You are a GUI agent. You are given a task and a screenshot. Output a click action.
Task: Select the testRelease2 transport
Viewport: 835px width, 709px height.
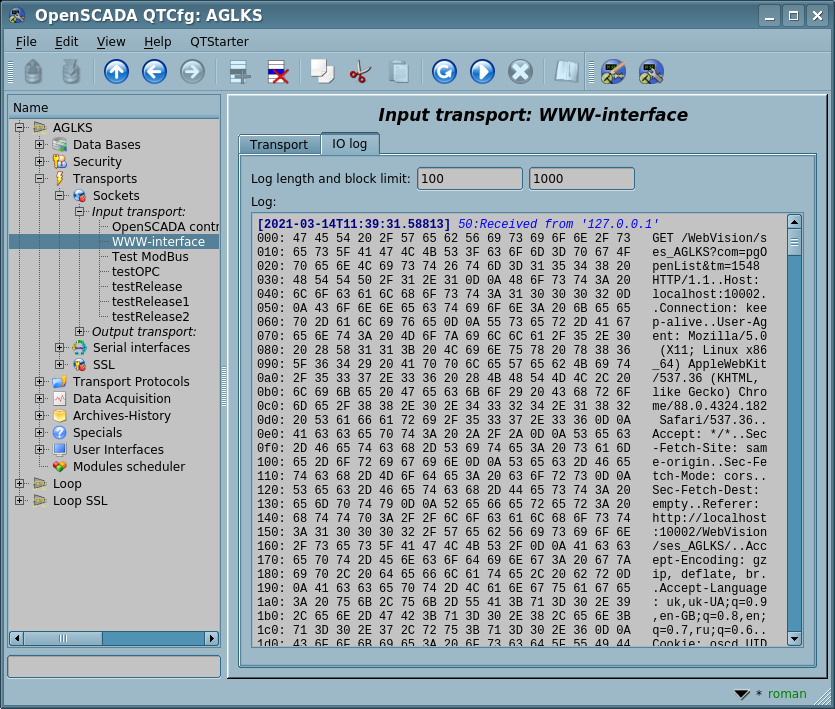(150, 316)
